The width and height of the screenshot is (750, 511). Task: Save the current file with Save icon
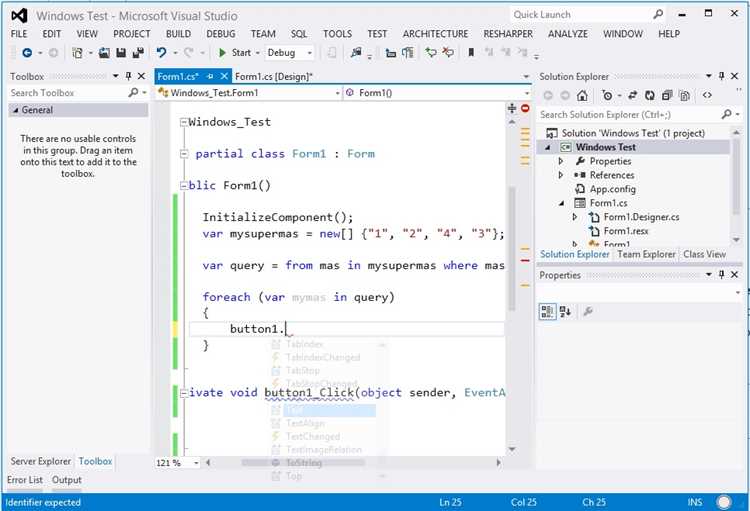121,53
